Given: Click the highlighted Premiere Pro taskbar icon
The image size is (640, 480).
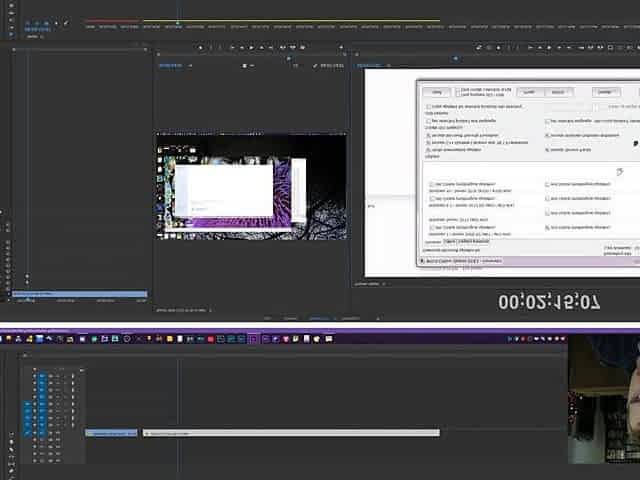Looking at the screenshot, I should point(253,339).
